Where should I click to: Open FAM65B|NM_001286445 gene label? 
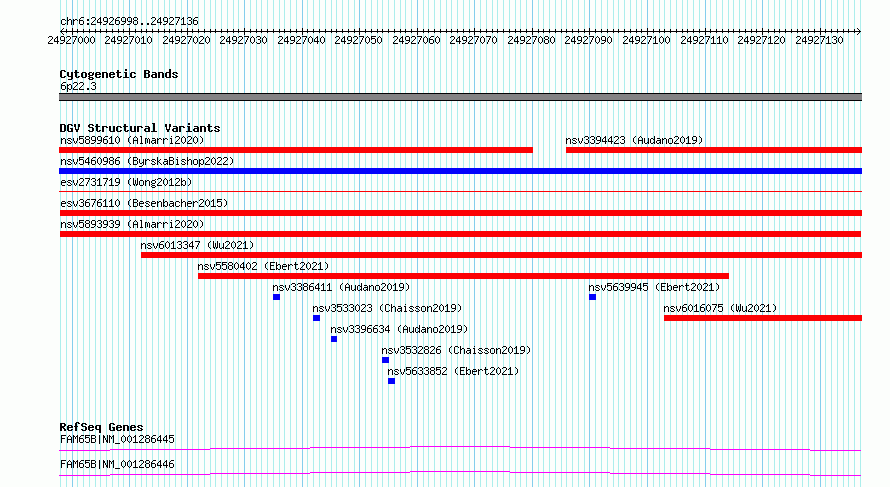(x=117, y=439)
